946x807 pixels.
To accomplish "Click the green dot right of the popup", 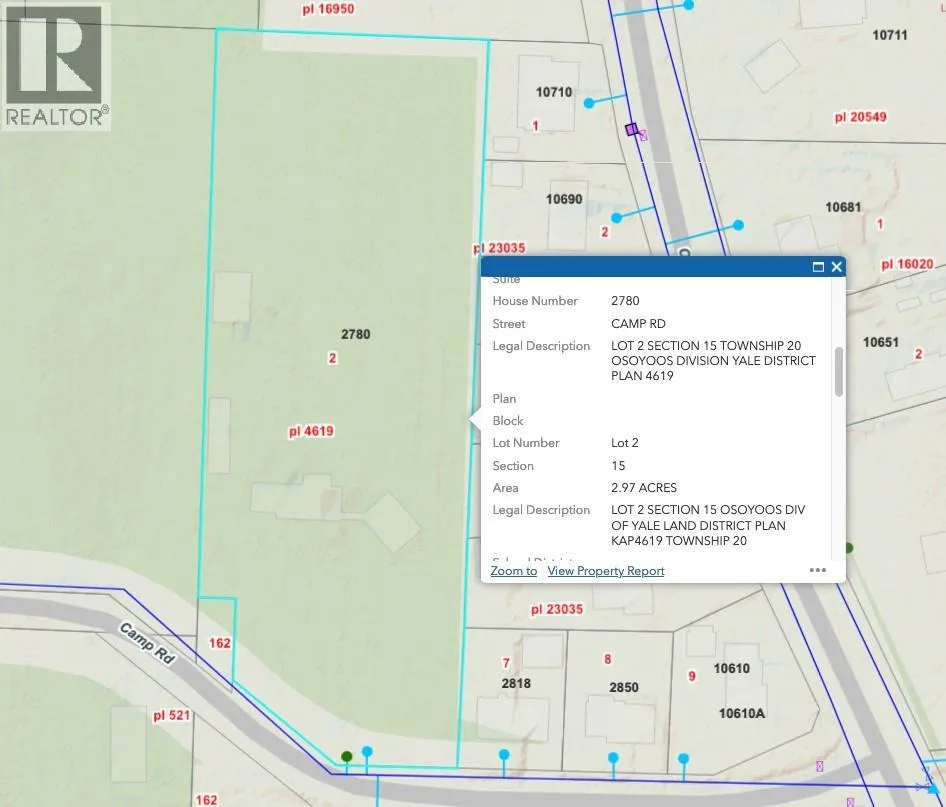I will click(x=848, y=547).
